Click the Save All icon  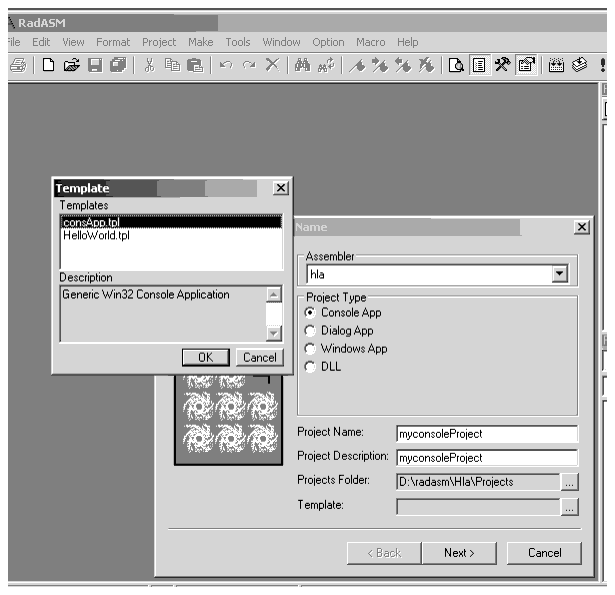coord(118,65)
